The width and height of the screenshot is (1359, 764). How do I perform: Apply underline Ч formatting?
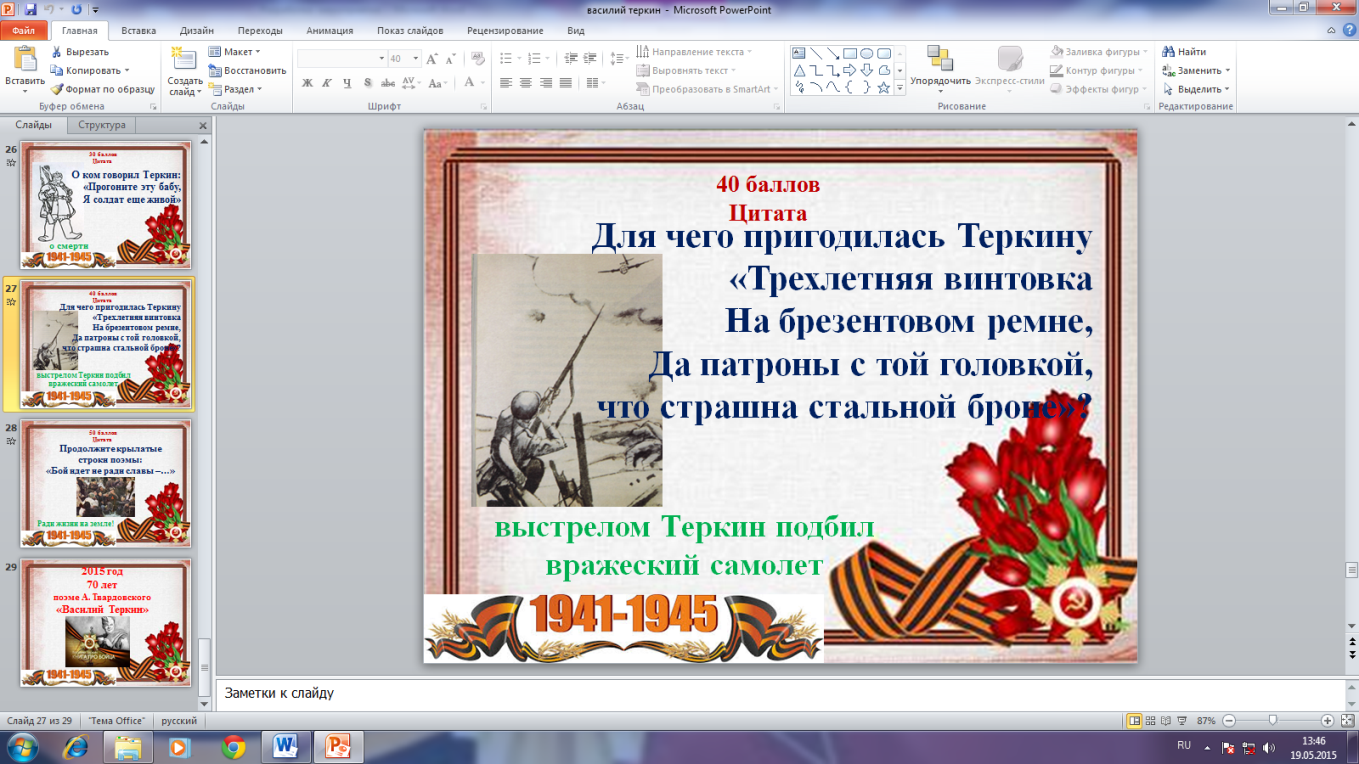tap(348, 83)
